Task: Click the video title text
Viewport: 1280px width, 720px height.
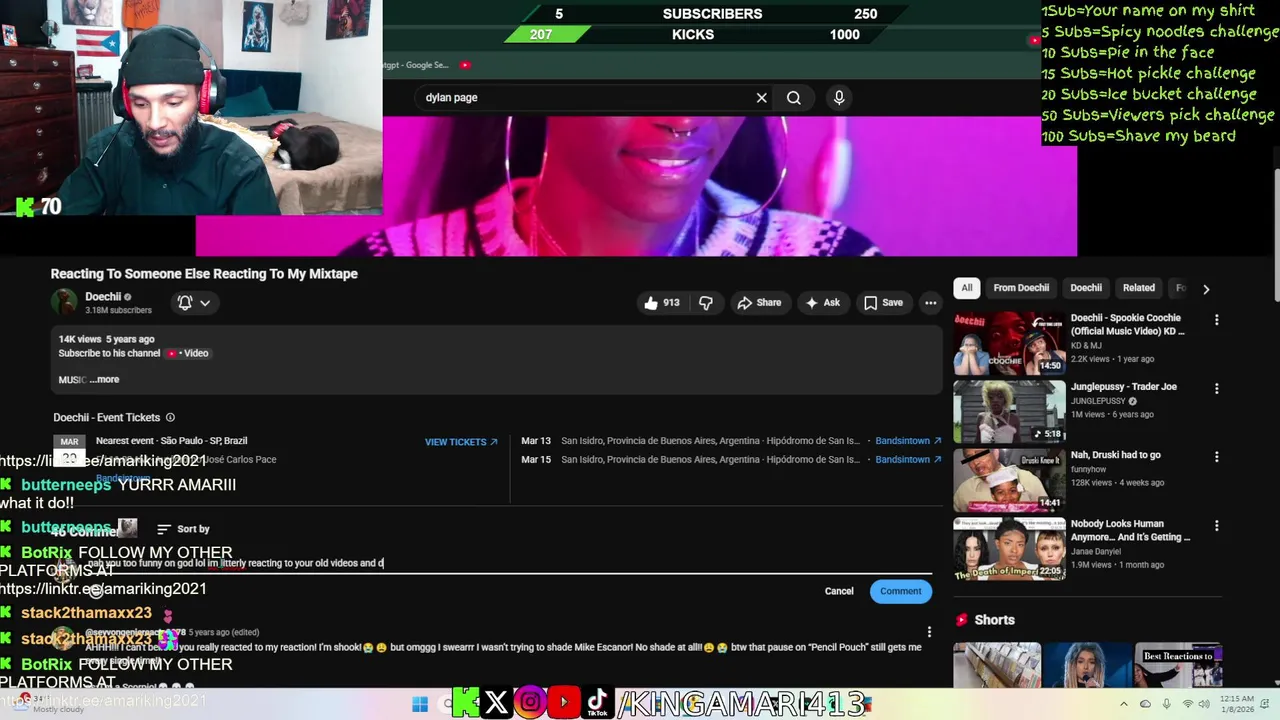Action: tap(204, 274)
